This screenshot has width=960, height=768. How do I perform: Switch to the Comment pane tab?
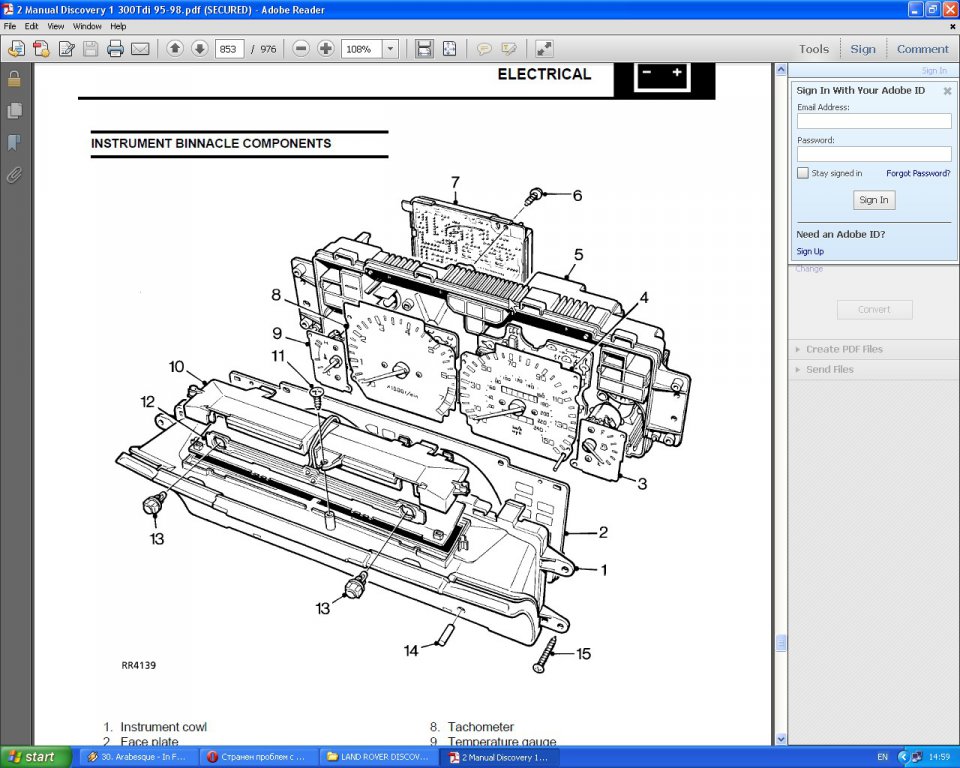coord(922,49)
